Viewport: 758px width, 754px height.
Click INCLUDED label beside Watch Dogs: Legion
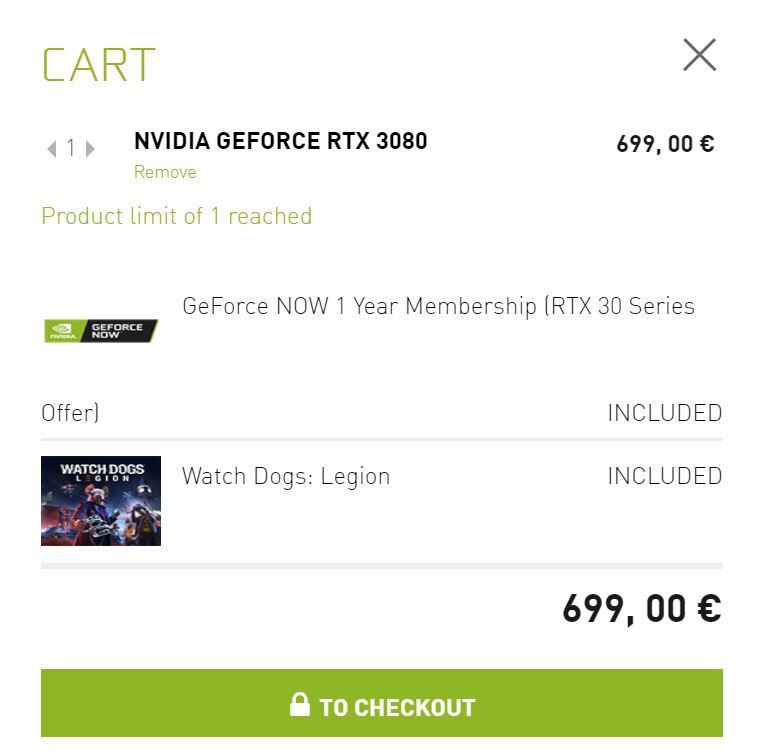pos(665,476)
